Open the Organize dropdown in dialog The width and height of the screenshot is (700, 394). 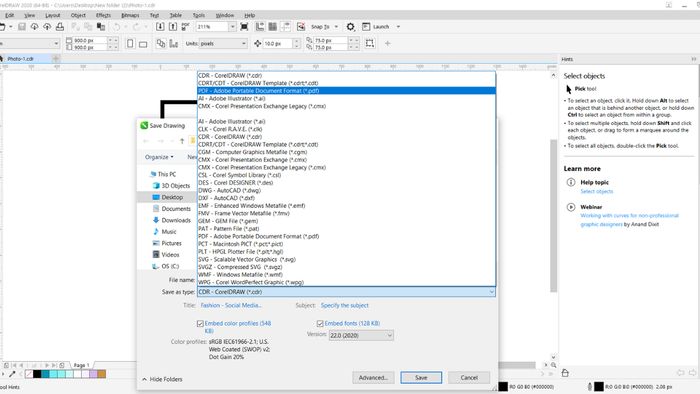point(159,157)
